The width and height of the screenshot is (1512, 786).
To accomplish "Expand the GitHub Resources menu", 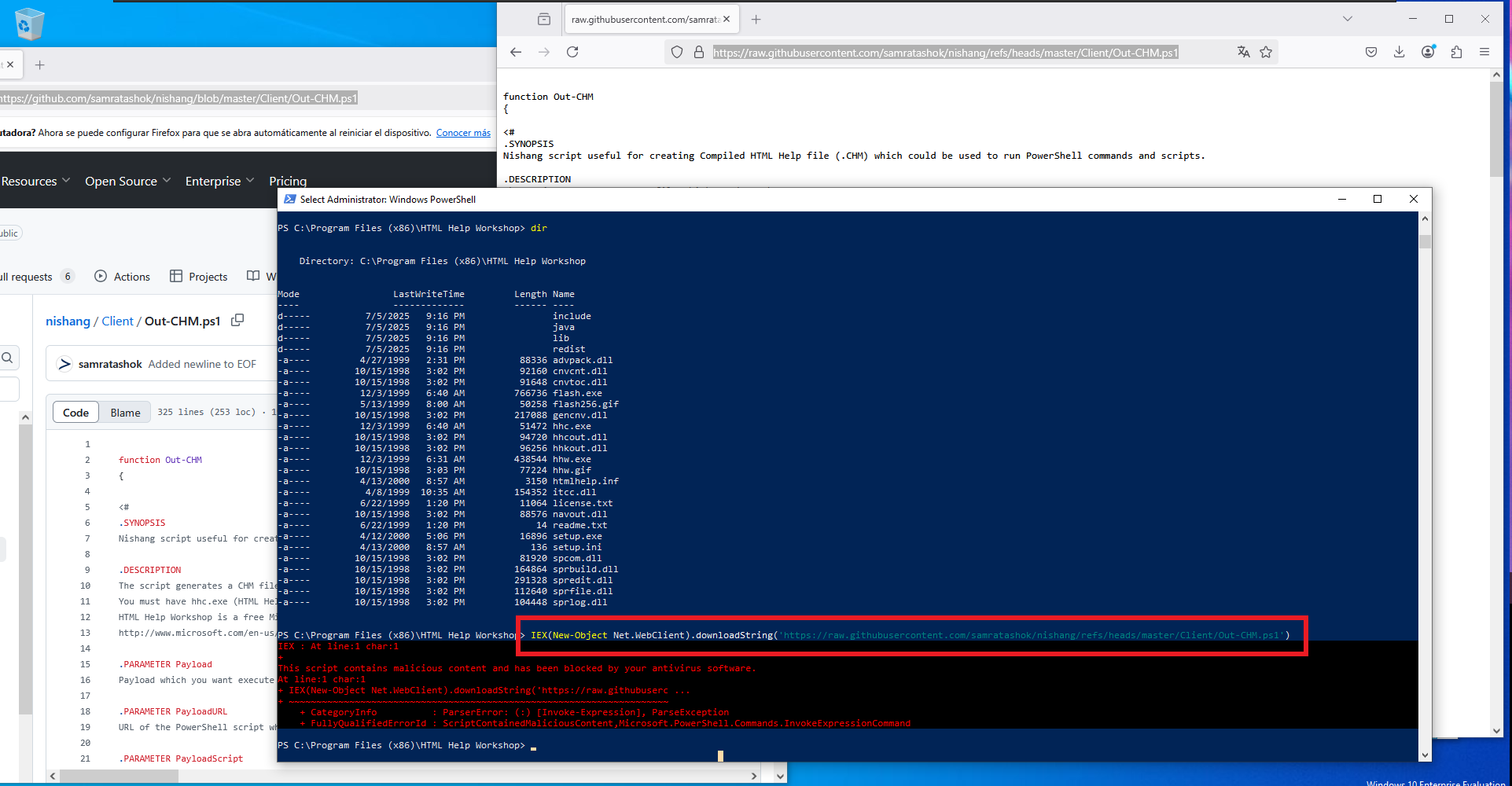I will (x=35, y=181).
